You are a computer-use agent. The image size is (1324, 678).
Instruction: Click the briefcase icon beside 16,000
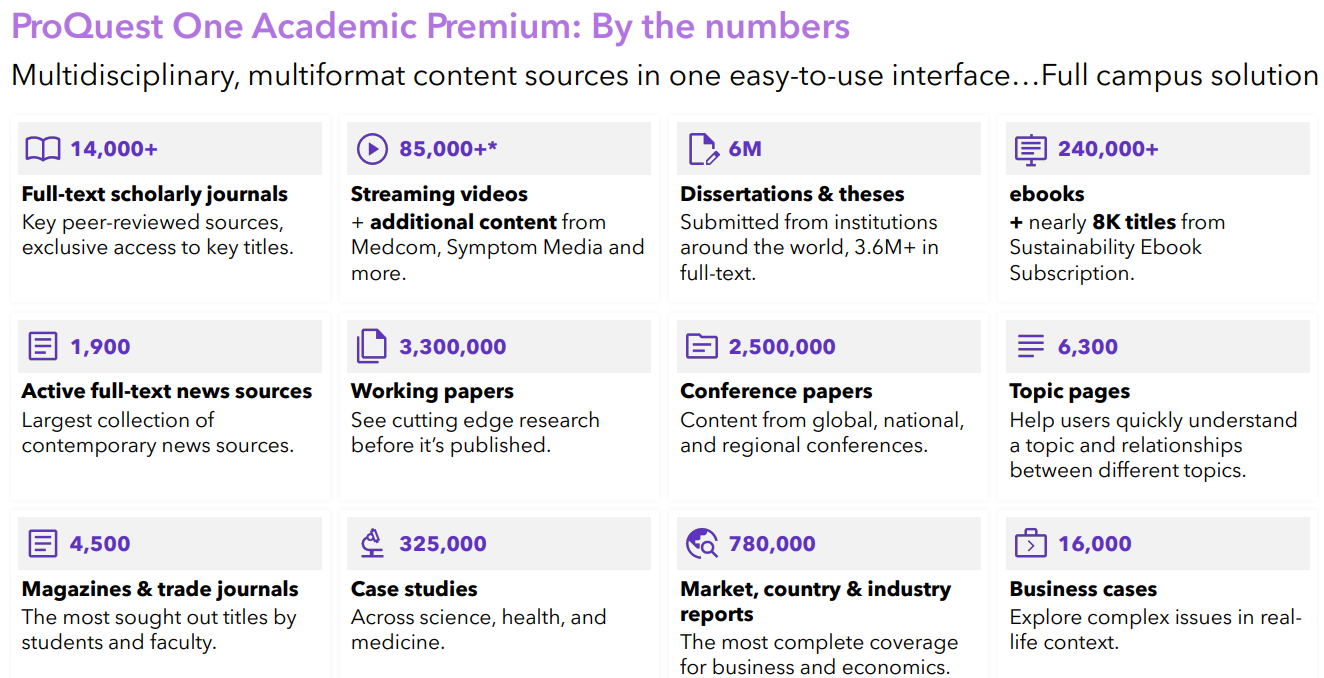[x=1030, y=544]
